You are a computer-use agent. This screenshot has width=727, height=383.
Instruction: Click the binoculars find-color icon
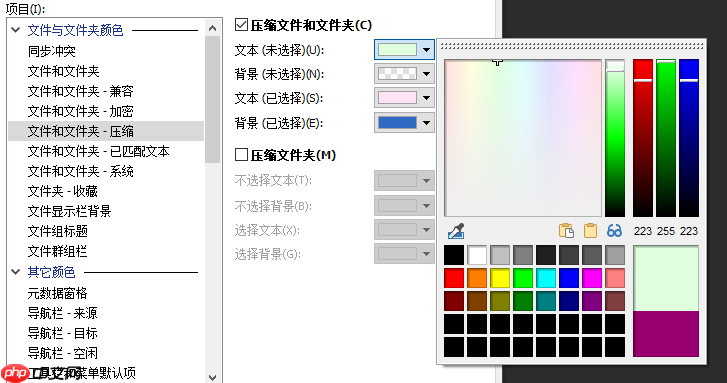tap(614, 230)
